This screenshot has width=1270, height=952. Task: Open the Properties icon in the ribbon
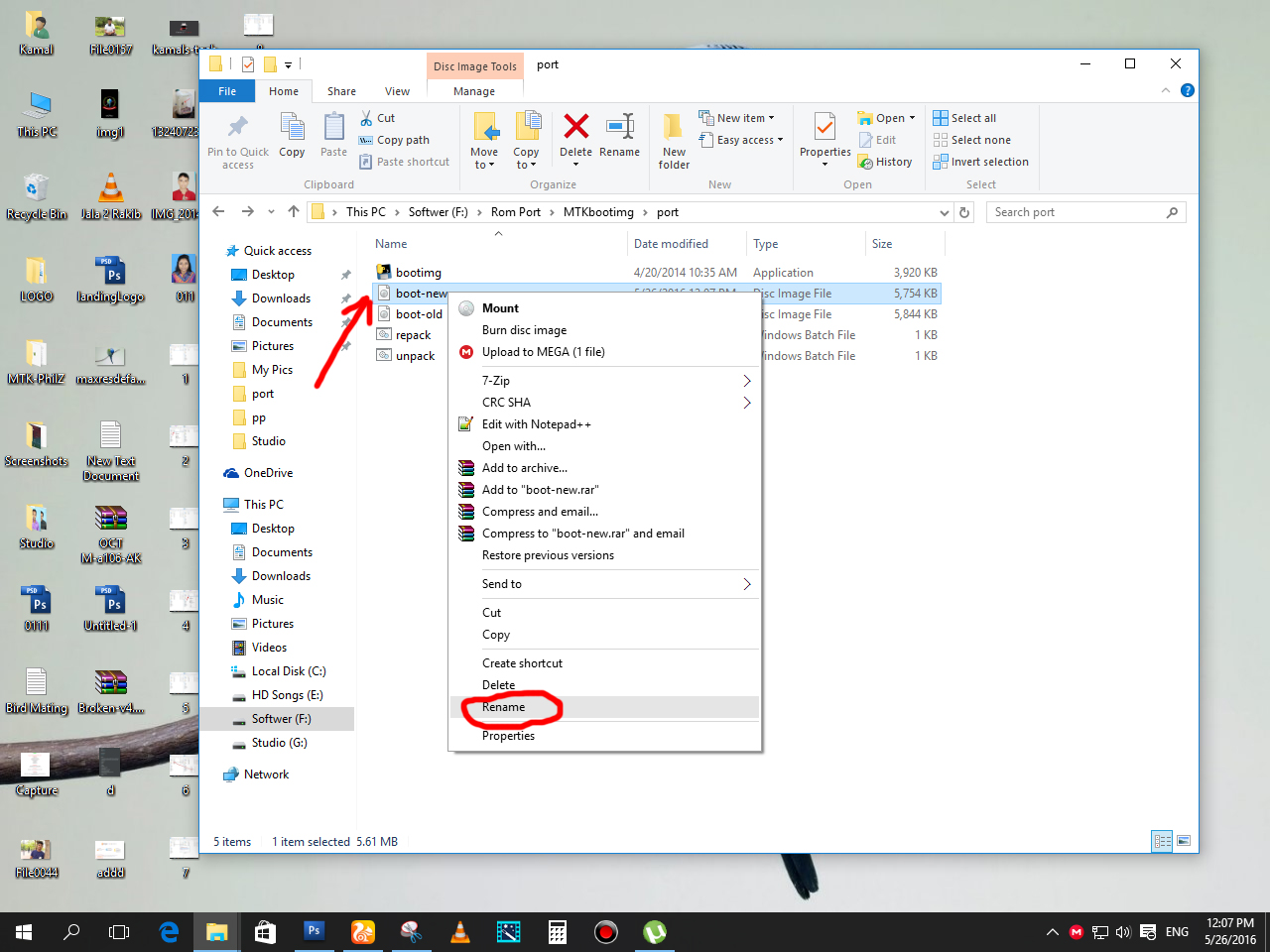825,127
